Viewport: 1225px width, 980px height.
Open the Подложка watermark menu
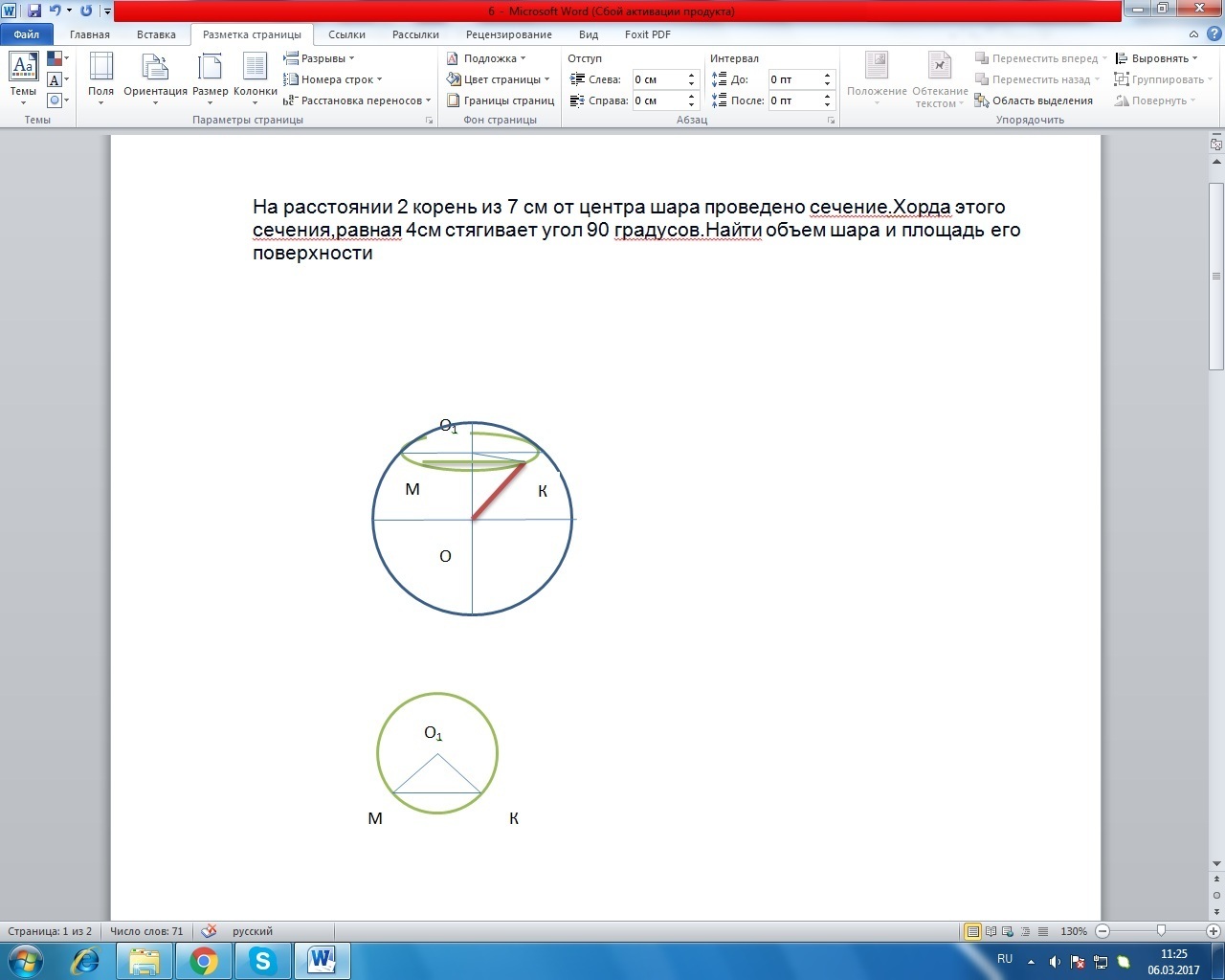click(486, 58)
